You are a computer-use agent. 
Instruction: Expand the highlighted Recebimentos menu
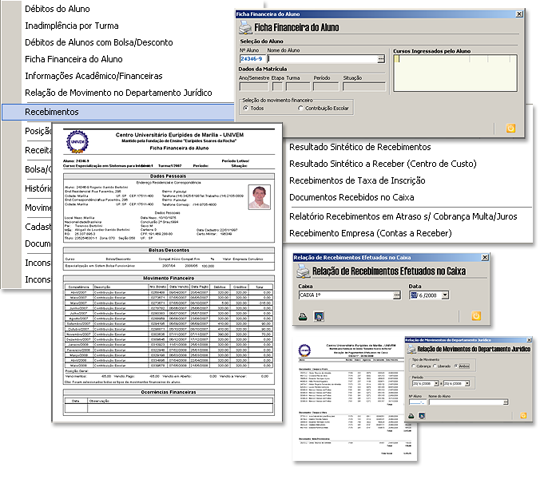[118, 112]
